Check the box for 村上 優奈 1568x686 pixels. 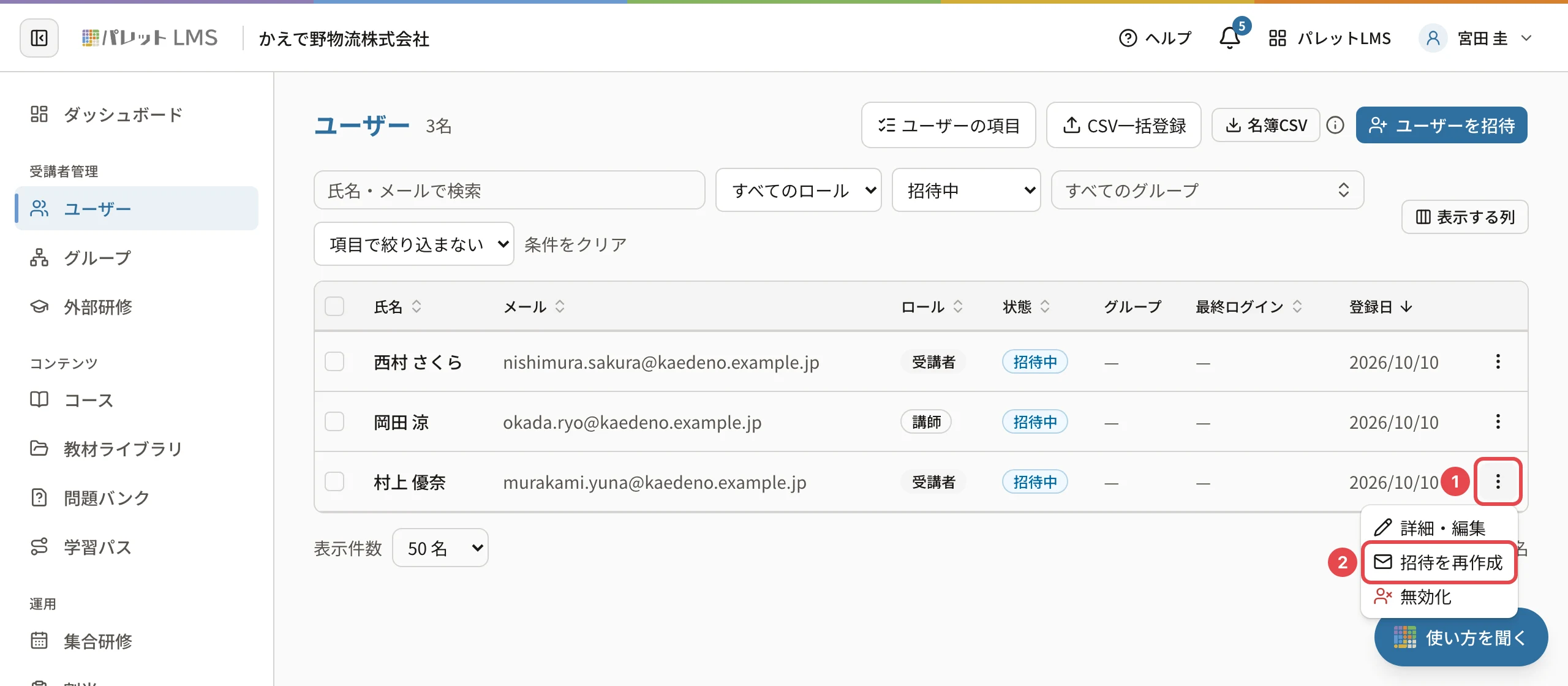pos(334,481)
